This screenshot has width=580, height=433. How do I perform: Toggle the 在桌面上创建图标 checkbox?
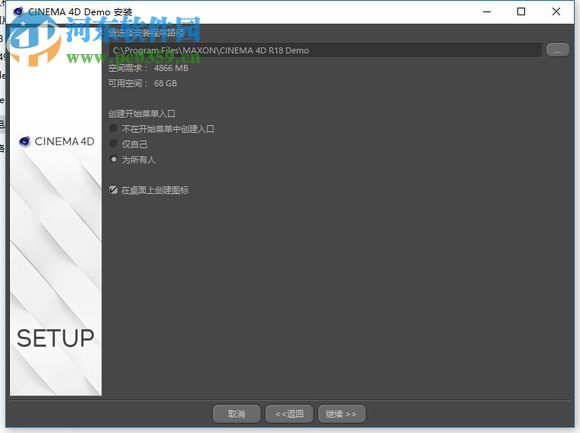pyautogui.click(x=113, y=190)
